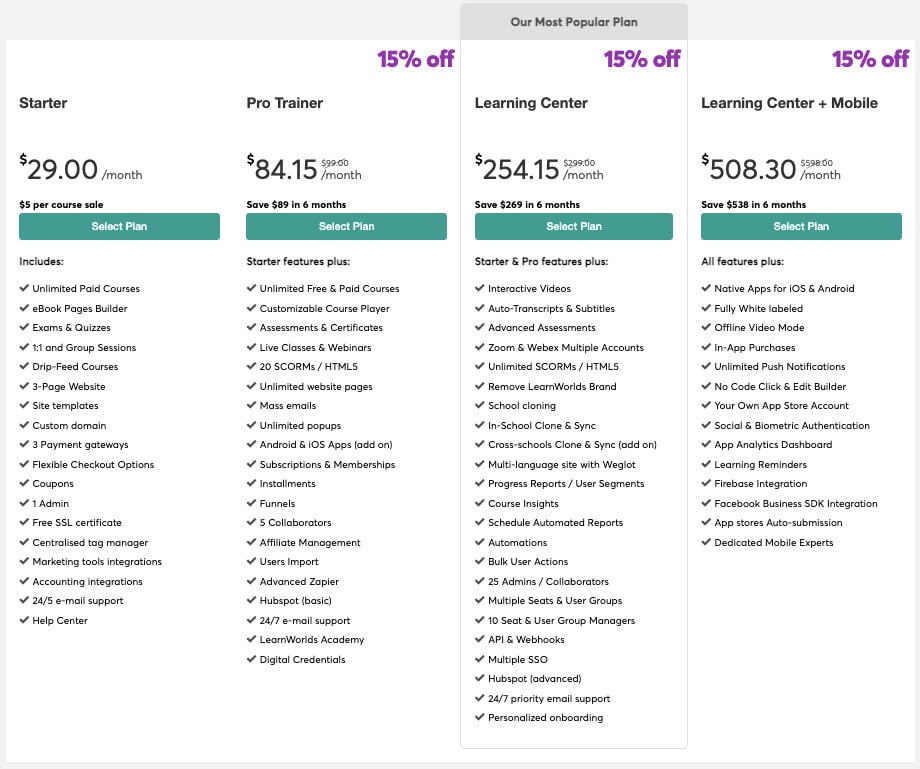Click the checkmark next to Mass emails

click(x=251, y=406)
